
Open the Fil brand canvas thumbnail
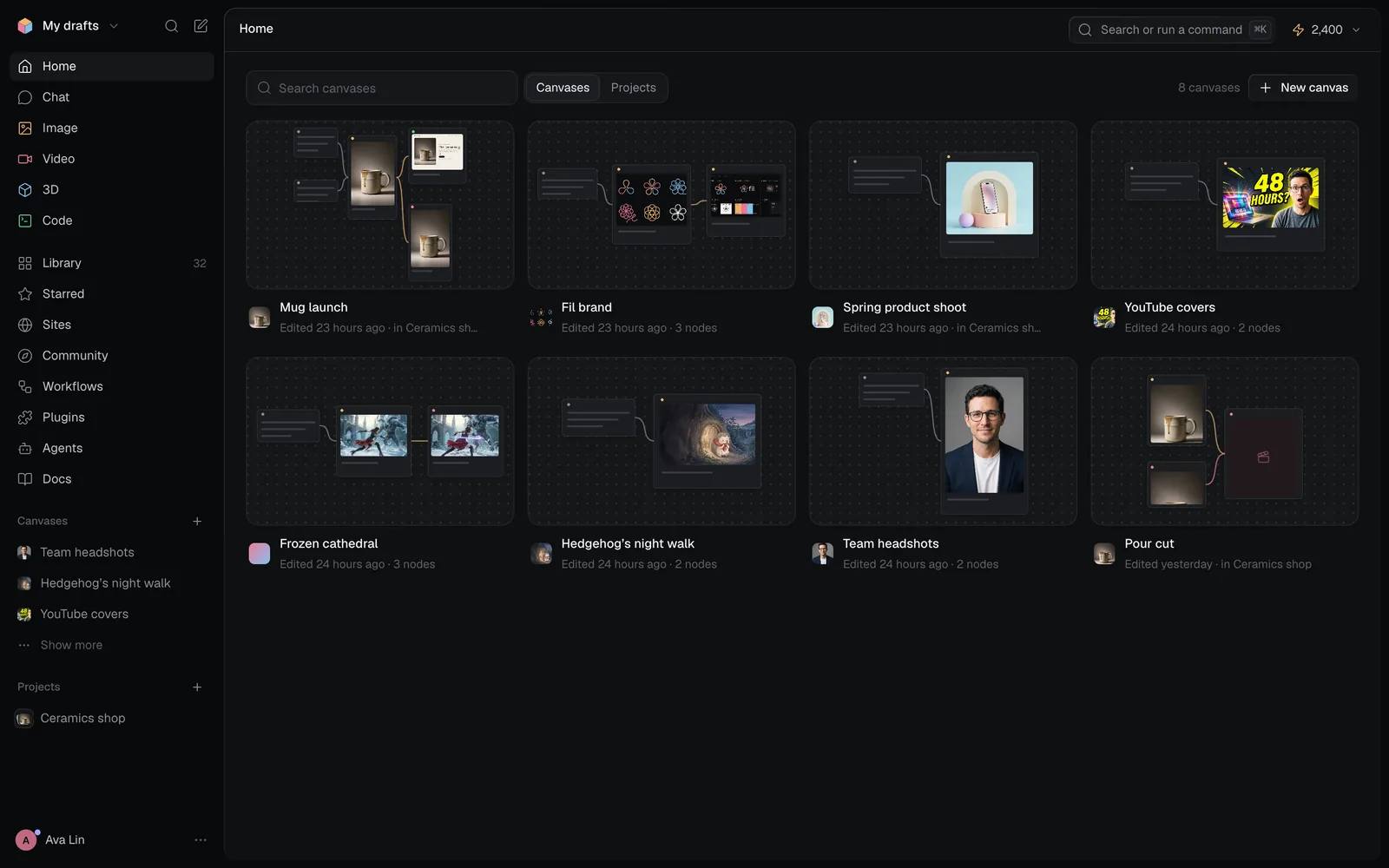pyautogui.click(x=662, y=205)
